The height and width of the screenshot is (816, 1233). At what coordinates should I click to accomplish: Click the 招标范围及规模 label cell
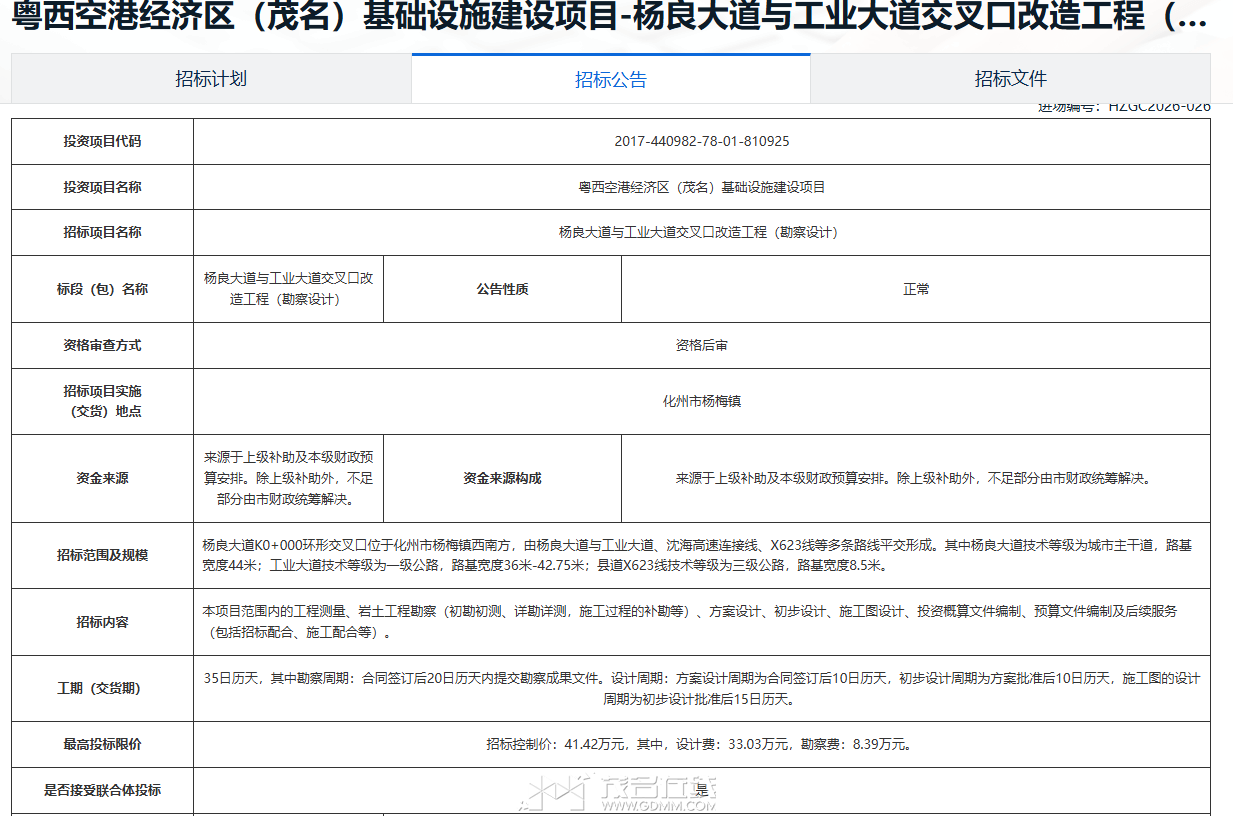point(102,555)
